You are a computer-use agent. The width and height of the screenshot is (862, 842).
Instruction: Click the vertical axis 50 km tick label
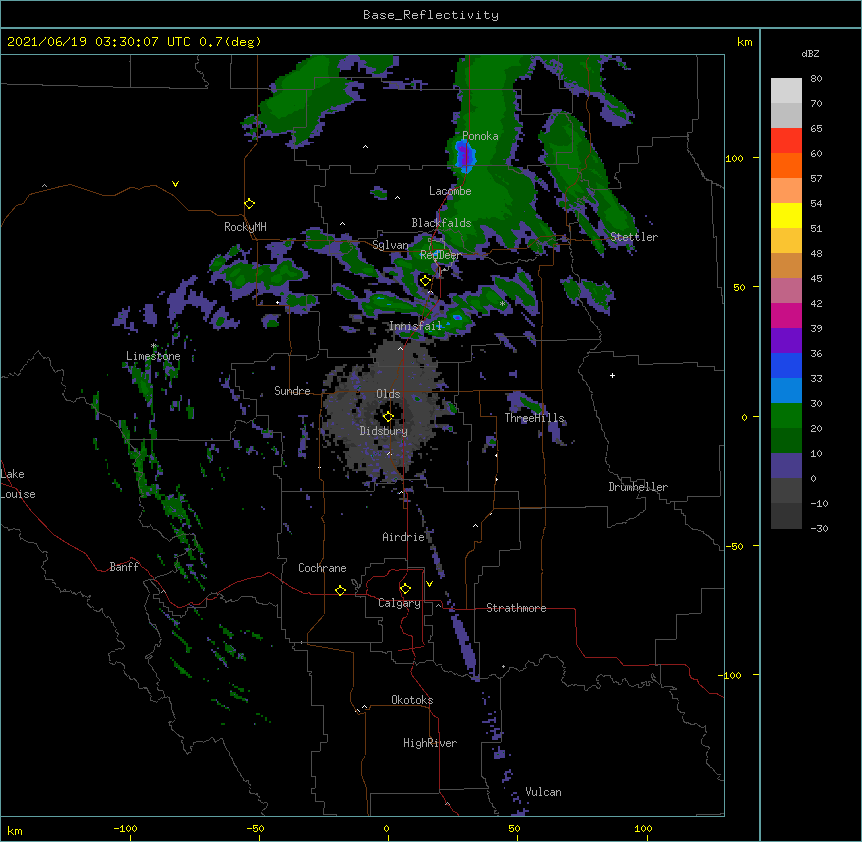(739, 287)
